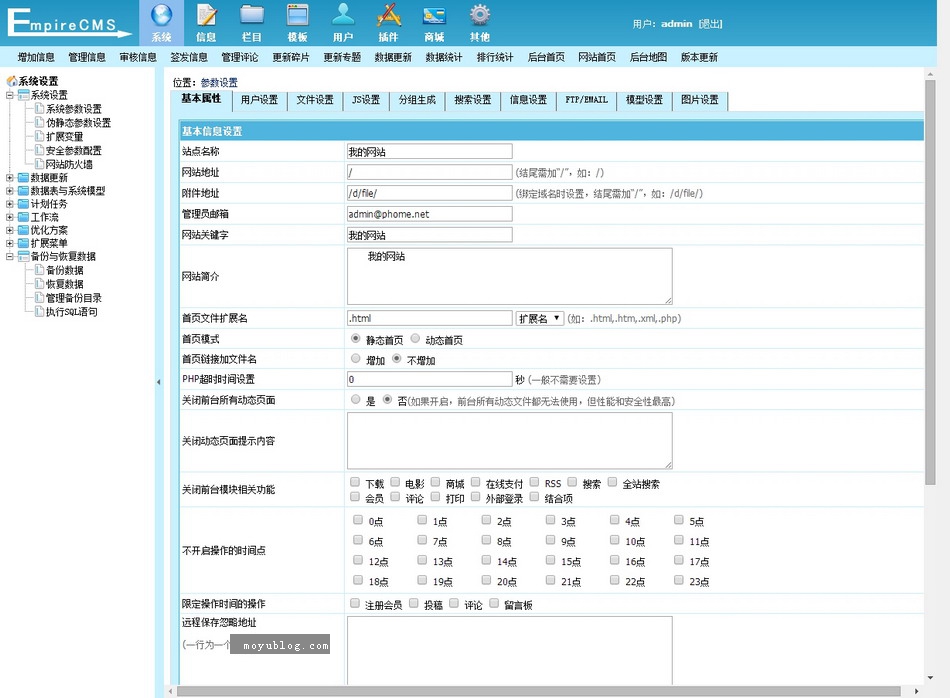Expand the 工作流 tree node

(x=10, y=217)
